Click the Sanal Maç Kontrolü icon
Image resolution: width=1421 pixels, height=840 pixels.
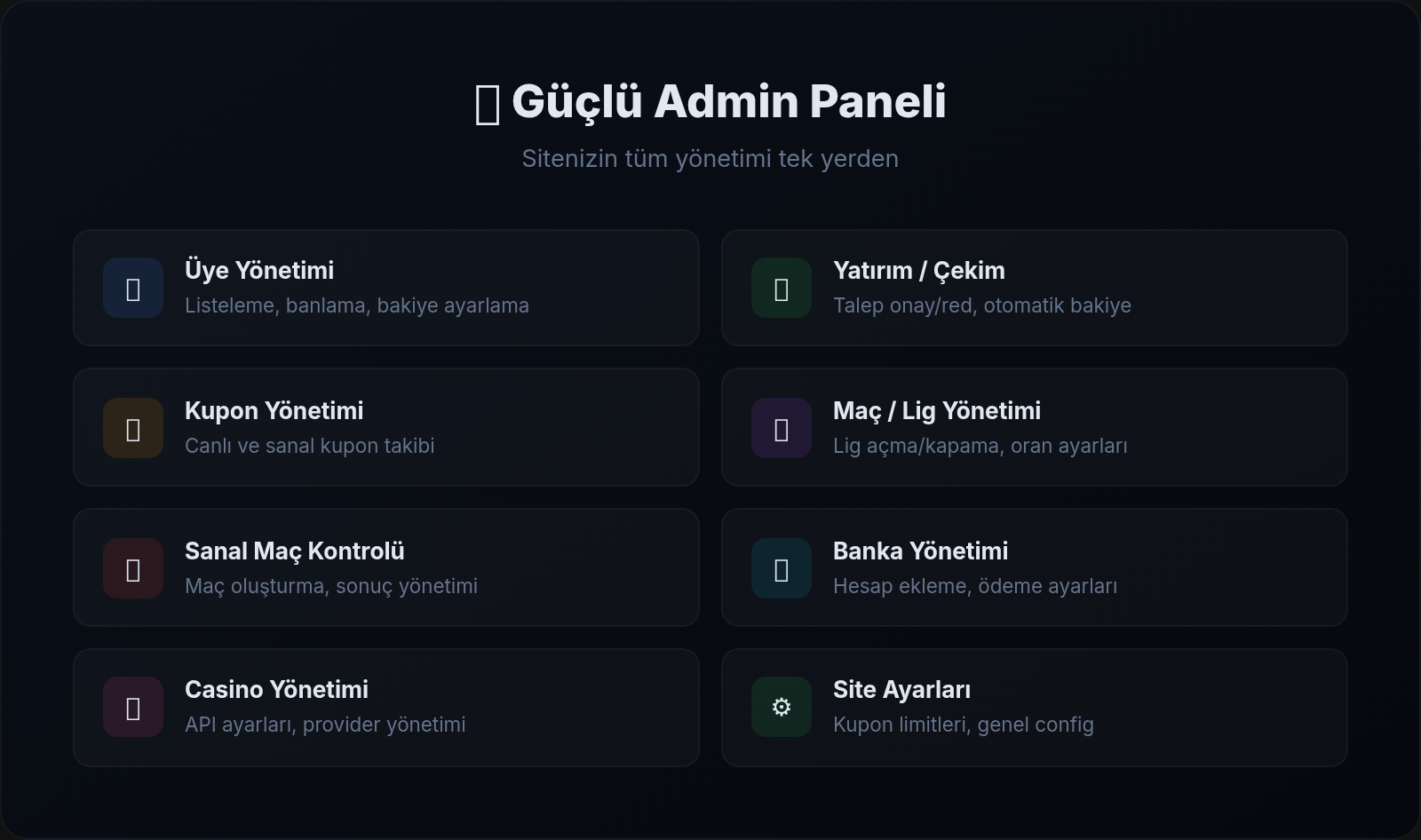point(133,568)
